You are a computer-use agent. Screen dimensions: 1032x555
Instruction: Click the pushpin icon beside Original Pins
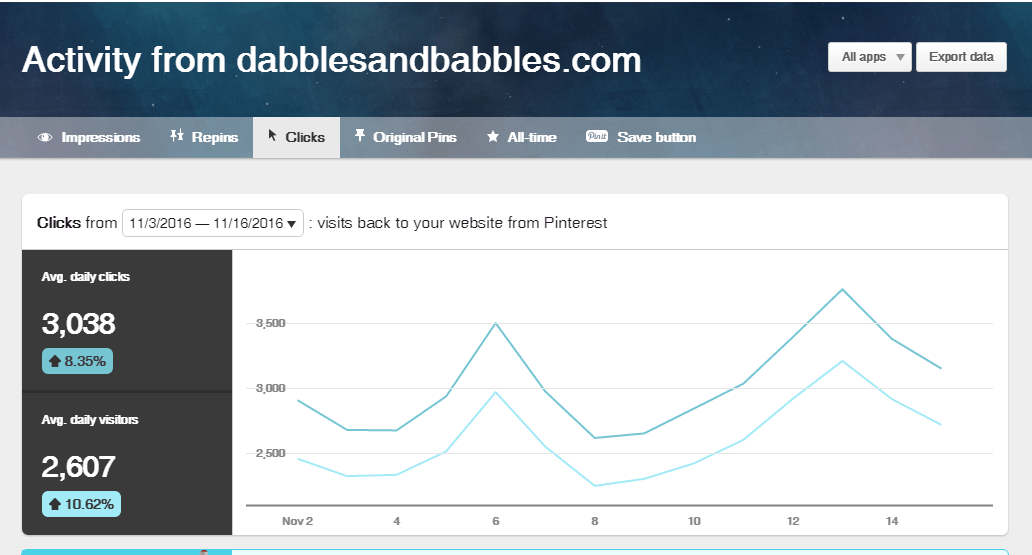pos(359,136)
